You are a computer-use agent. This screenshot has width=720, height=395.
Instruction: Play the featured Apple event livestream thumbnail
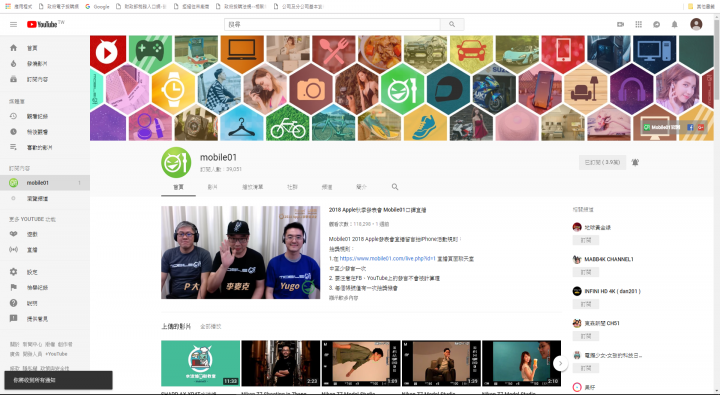(240, 252)
